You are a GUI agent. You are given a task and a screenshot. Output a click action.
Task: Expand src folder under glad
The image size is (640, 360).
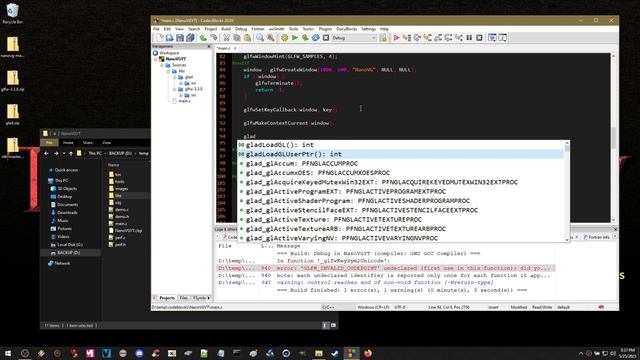point(181,83)
